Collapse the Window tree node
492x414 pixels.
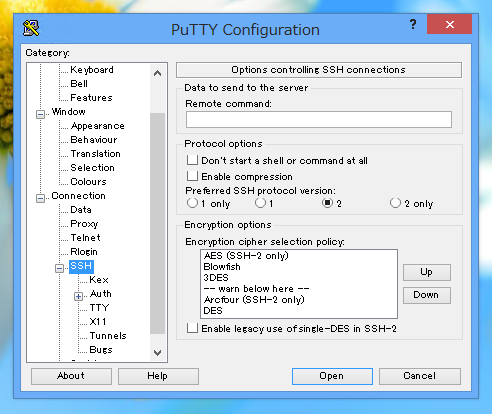pyautogui.click(x=40, y=114)
